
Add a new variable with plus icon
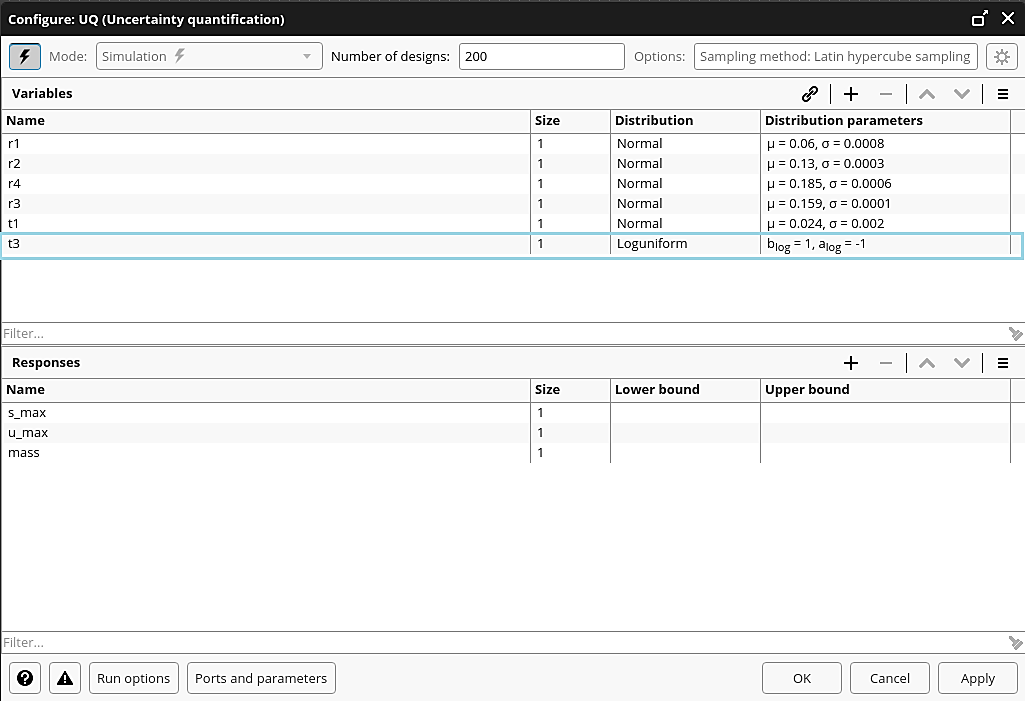[850, 94]
